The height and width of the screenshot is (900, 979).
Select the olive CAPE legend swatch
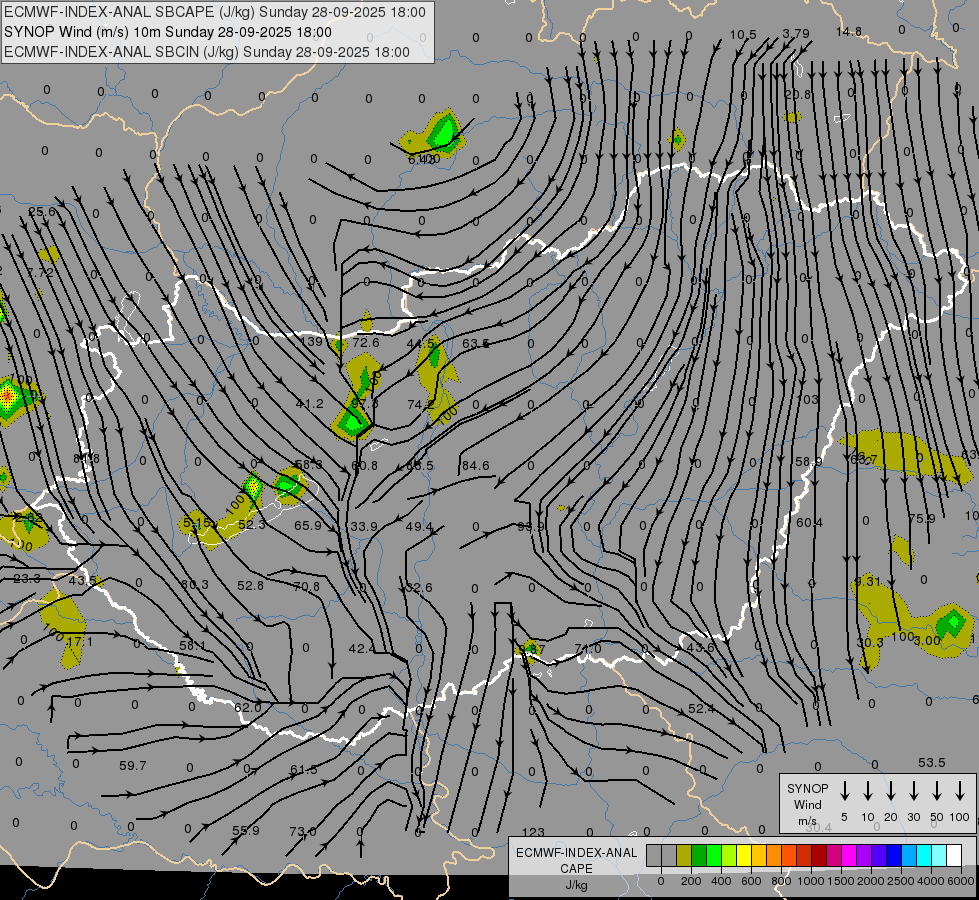click(684, 856)
